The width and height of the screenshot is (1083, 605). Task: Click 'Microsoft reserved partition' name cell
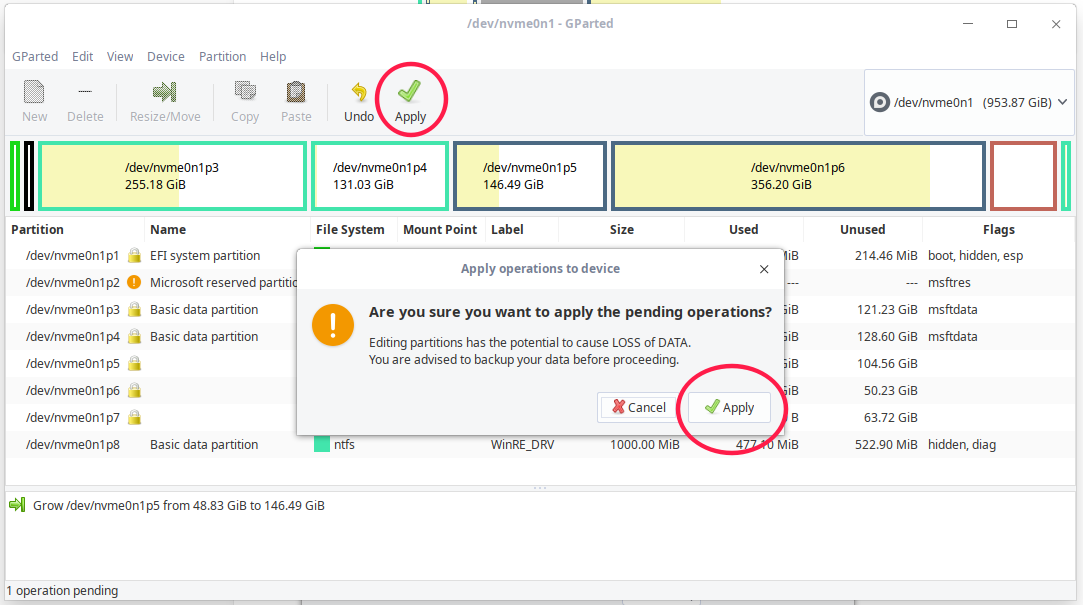(x=223, y=282)
